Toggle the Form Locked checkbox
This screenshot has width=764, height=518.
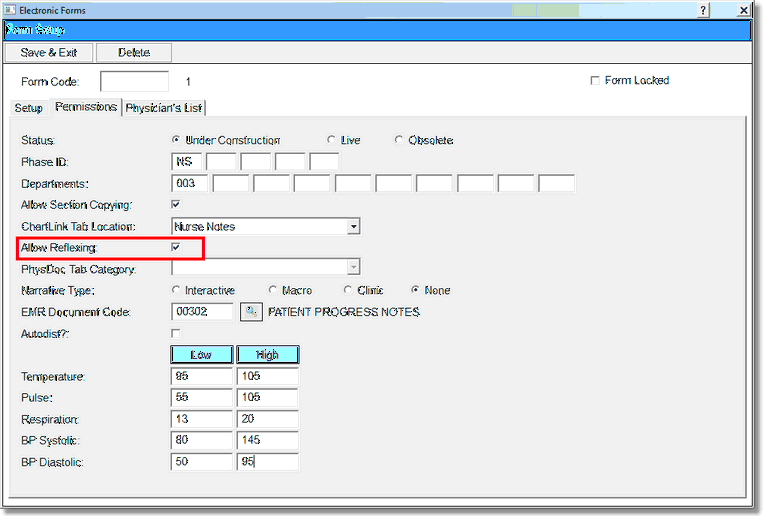click(594, 80)
